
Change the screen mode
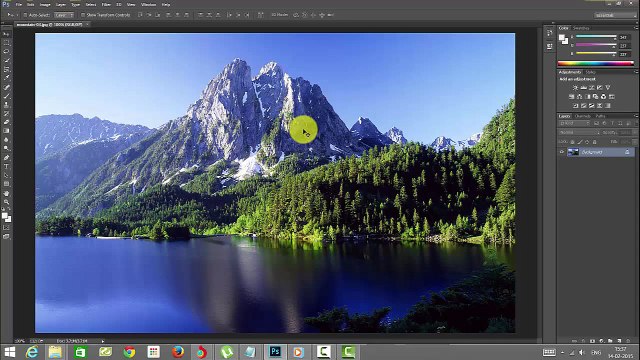[6, 236]
